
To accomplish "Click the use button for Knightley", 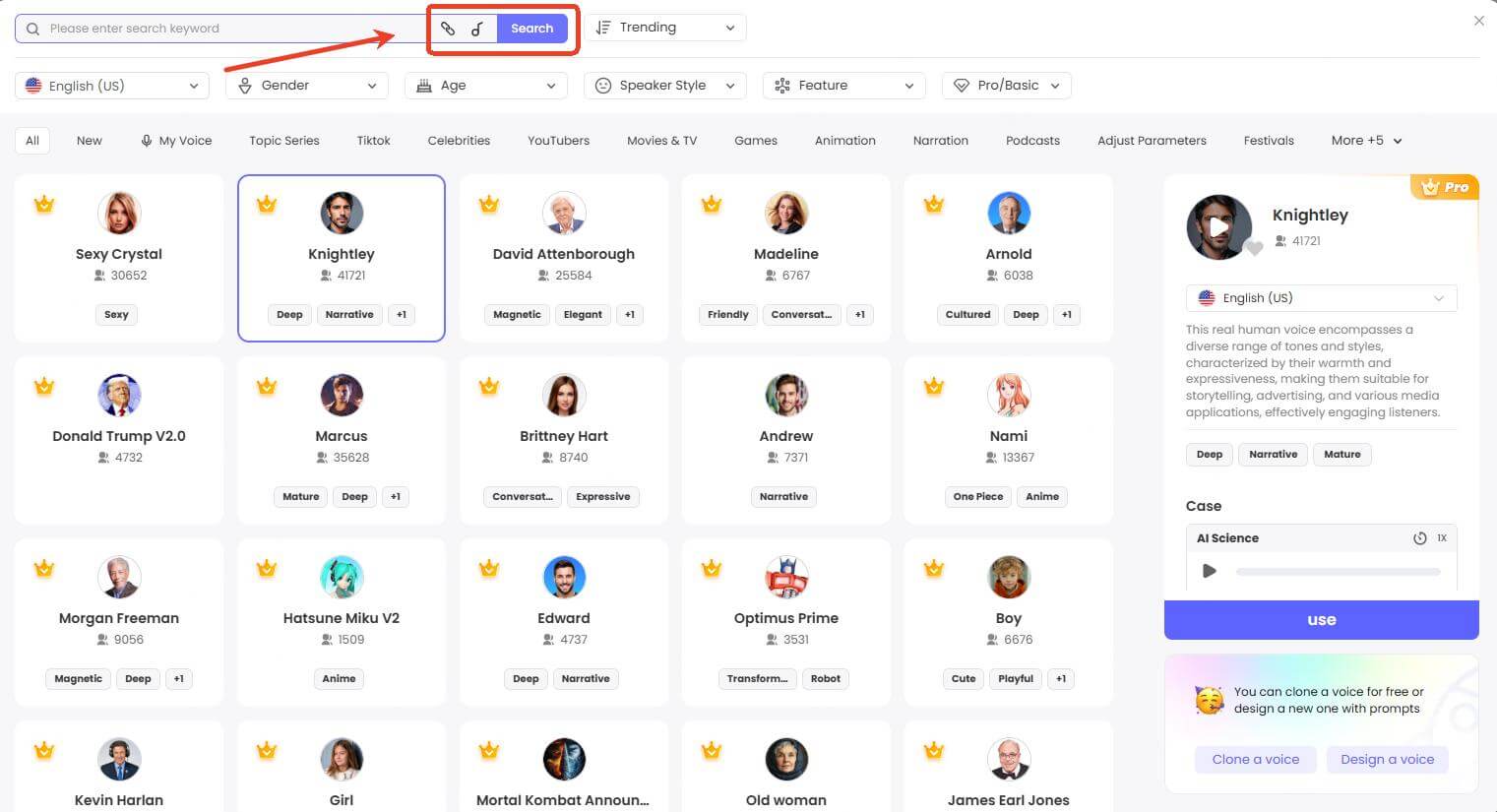I will point(1321,619).
